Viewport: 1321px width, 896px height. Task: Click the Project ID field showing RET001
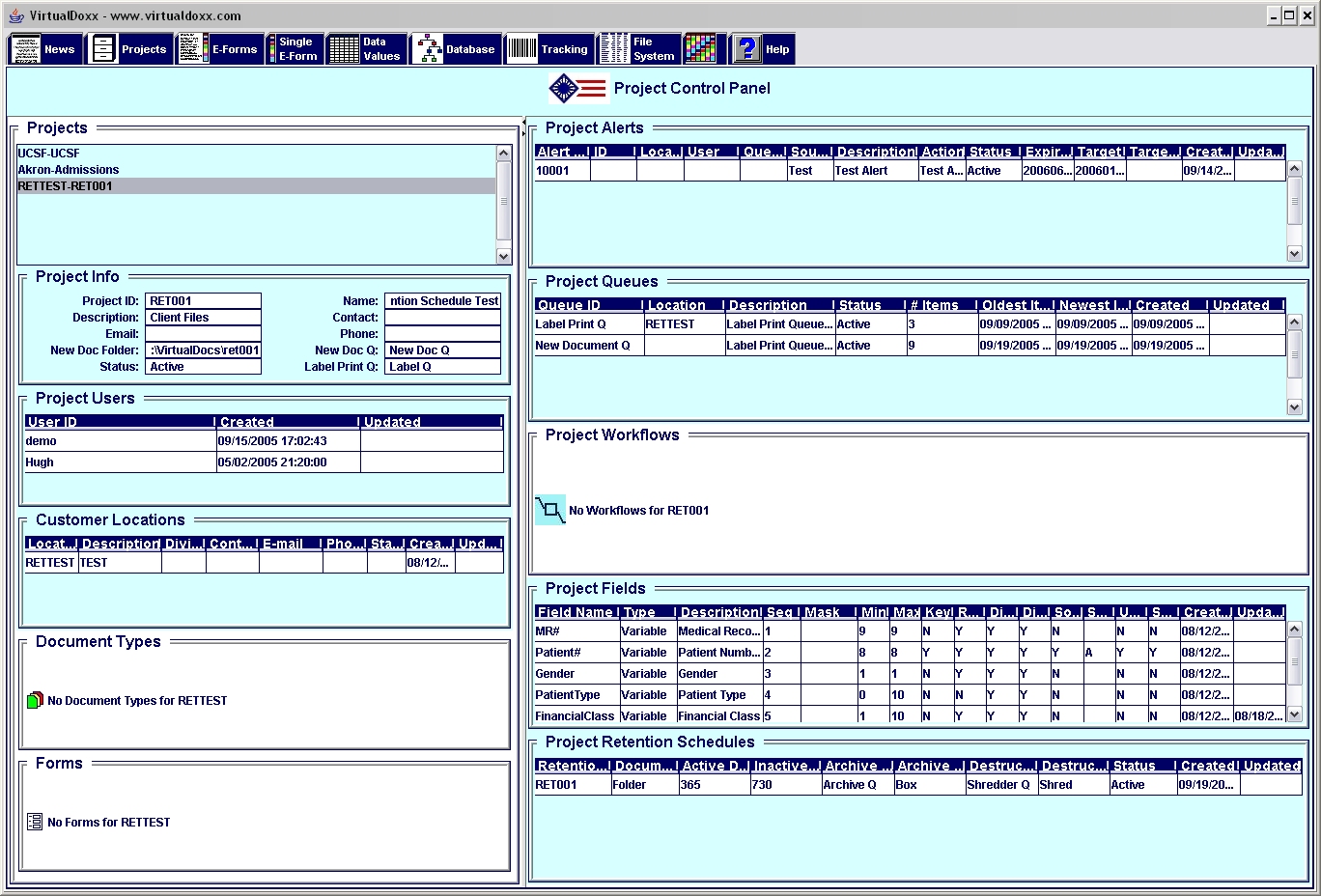coord(203,301)
